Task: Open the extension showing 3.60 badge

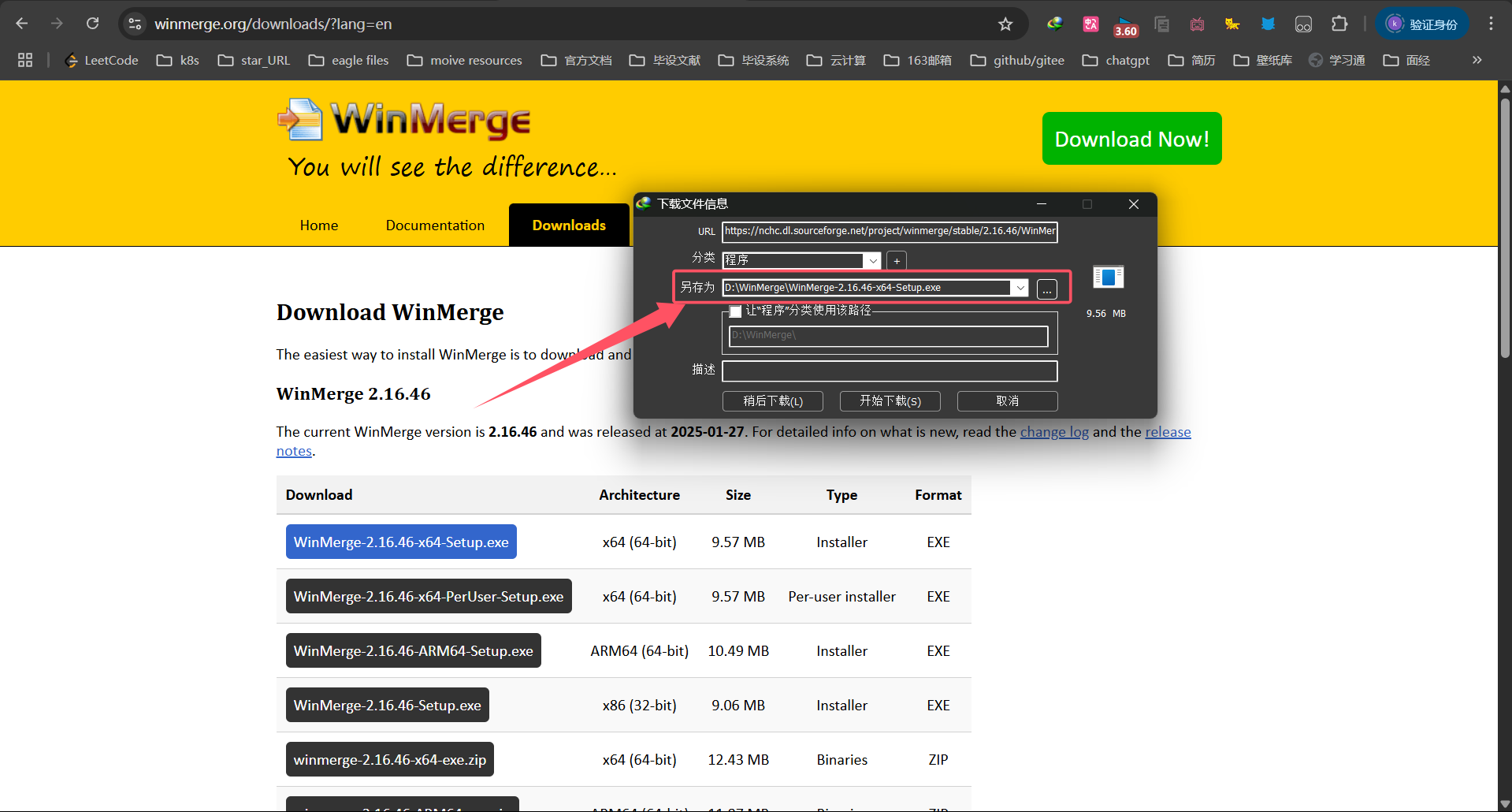Action: coord(1125,26)
